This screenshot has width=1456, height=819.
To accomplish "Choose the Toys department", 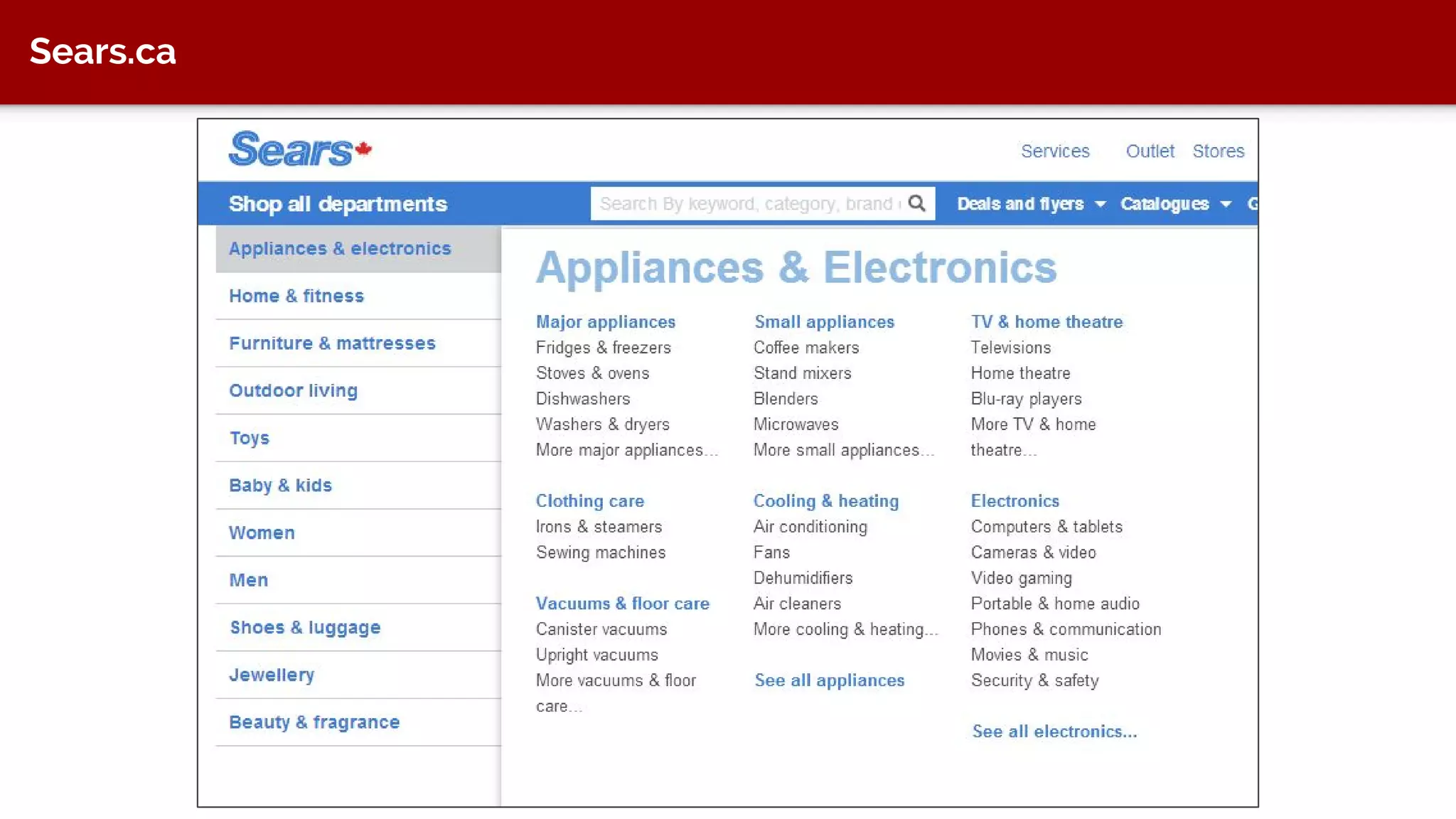I will [250, 438].
